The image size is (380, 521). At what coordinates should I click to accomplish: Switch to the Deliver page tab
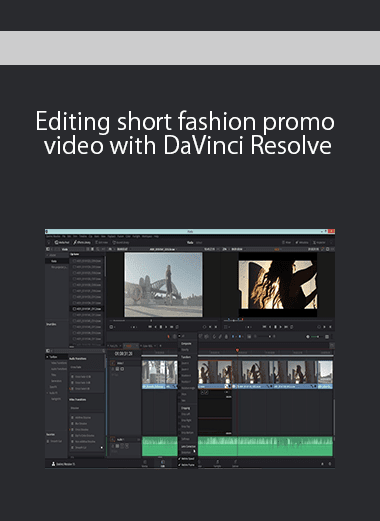coord(235,464)
